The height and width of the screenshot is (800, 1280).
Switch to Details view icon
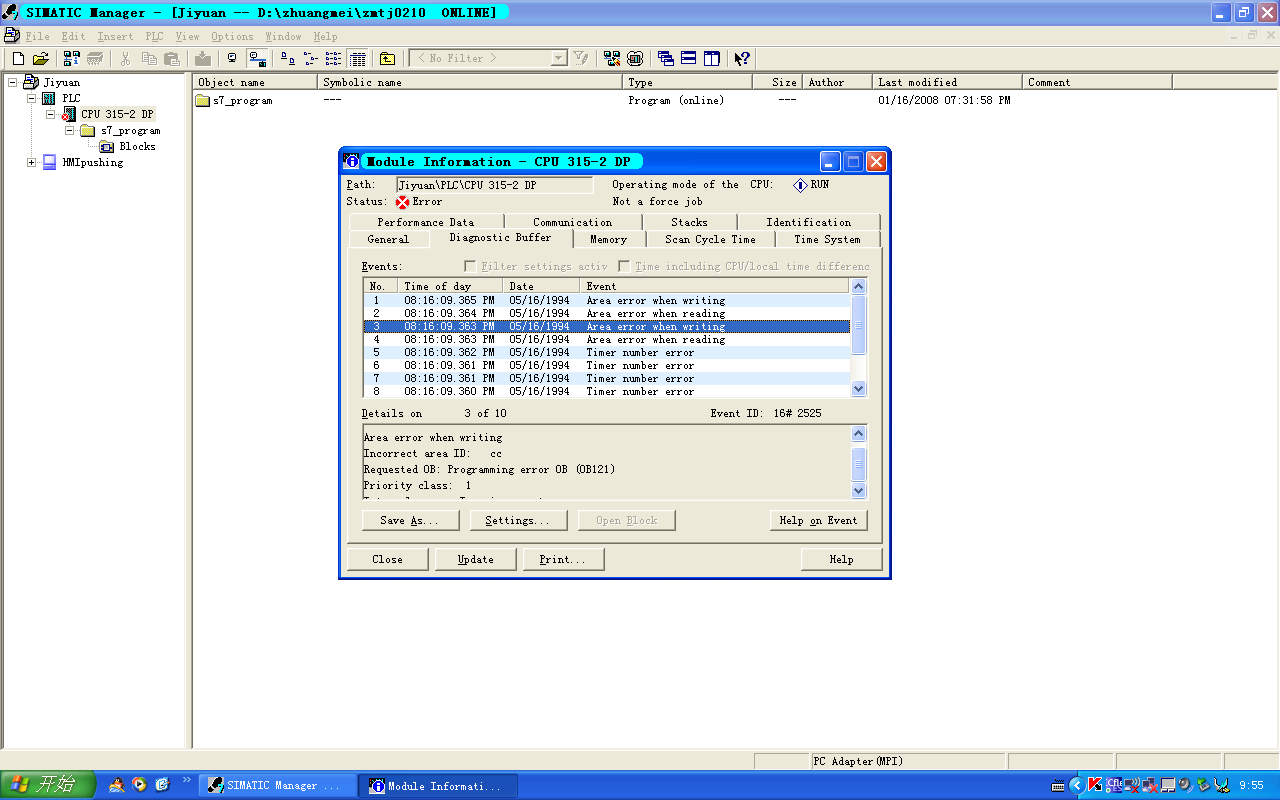point(358,59)
